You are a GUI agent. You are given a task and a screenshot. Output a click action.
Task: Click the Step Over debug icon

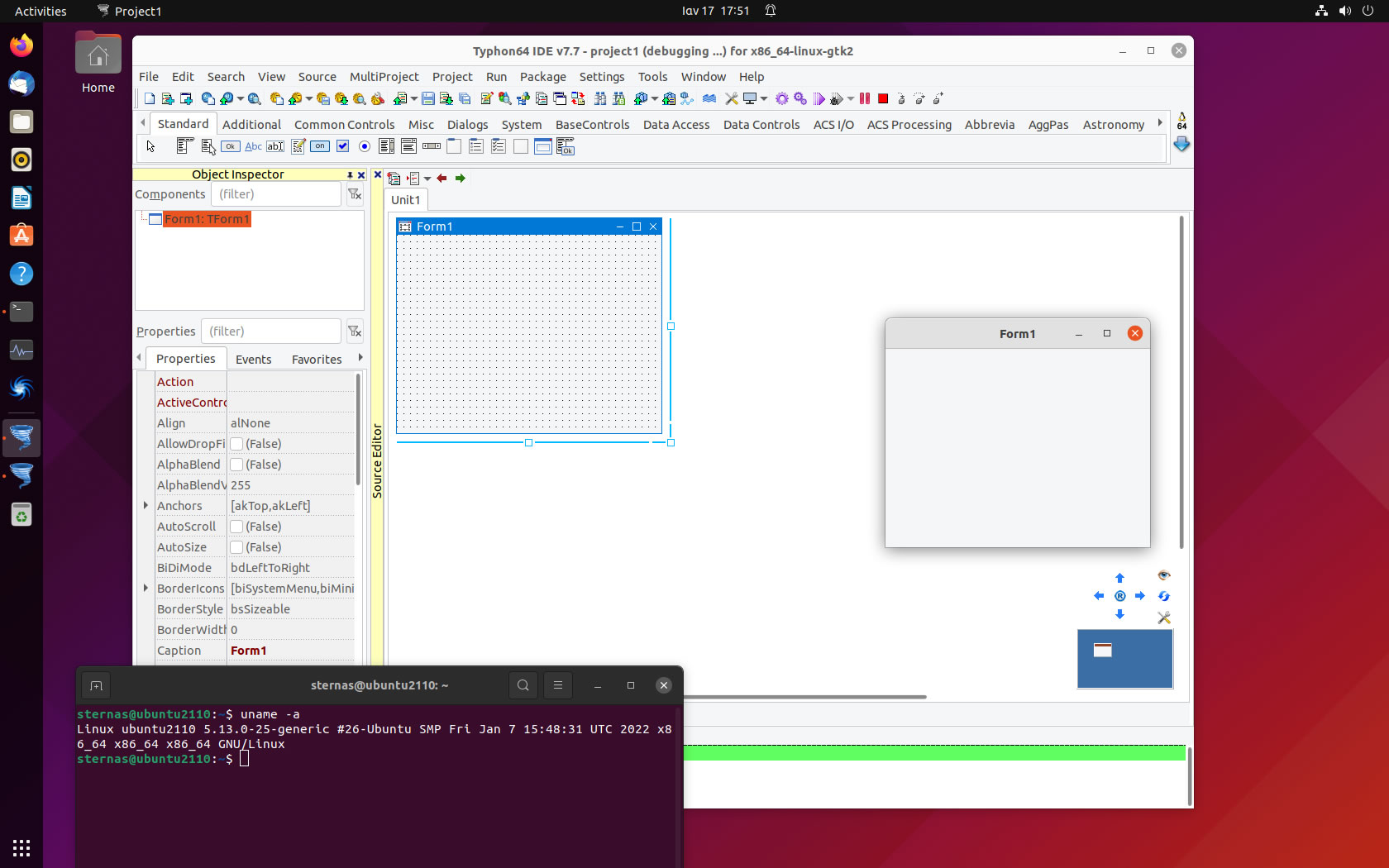[x=919, y=98]
